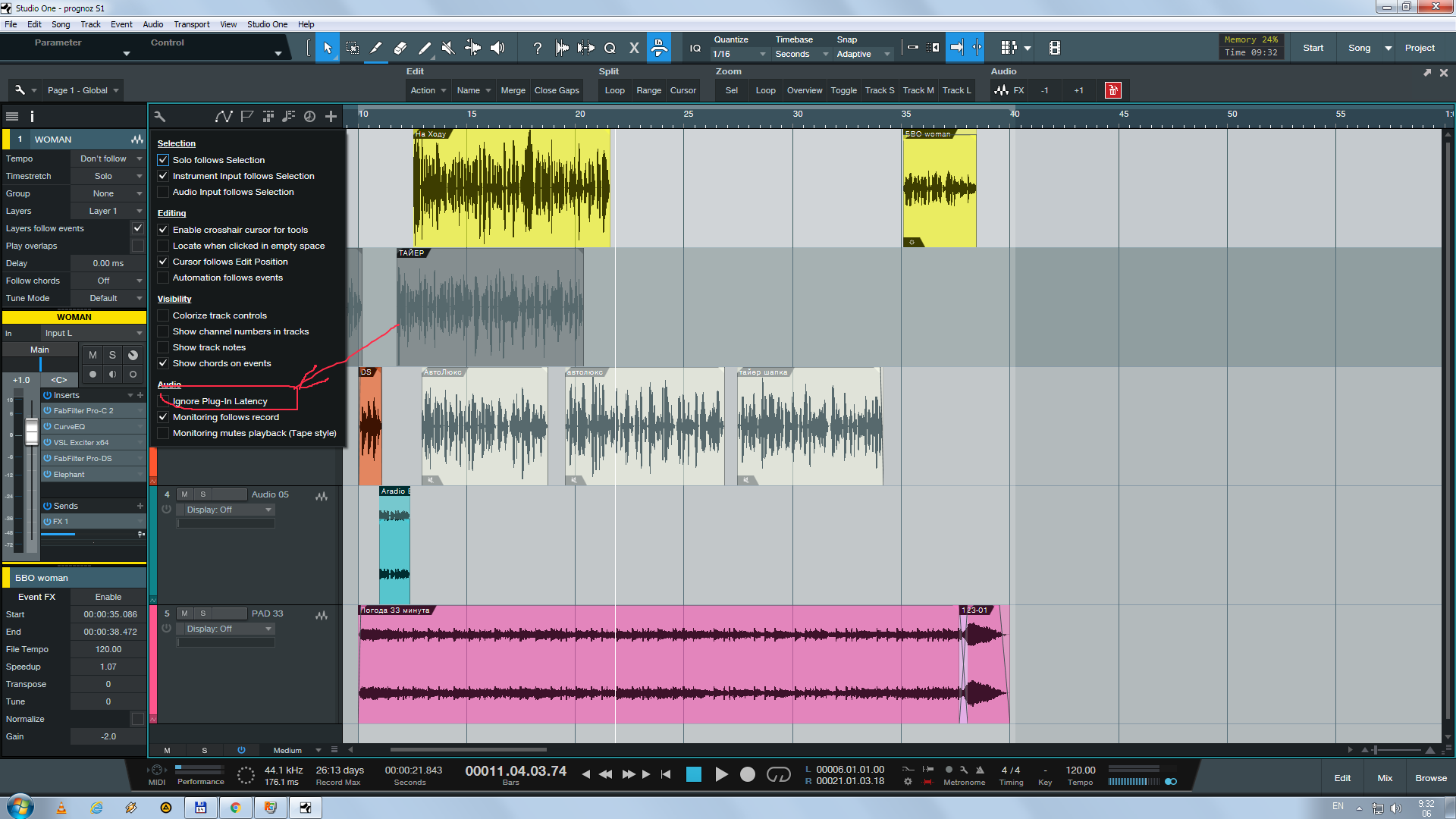Open the Event menu
This screenshot has width=1456, height=819.
coord(121,24)
